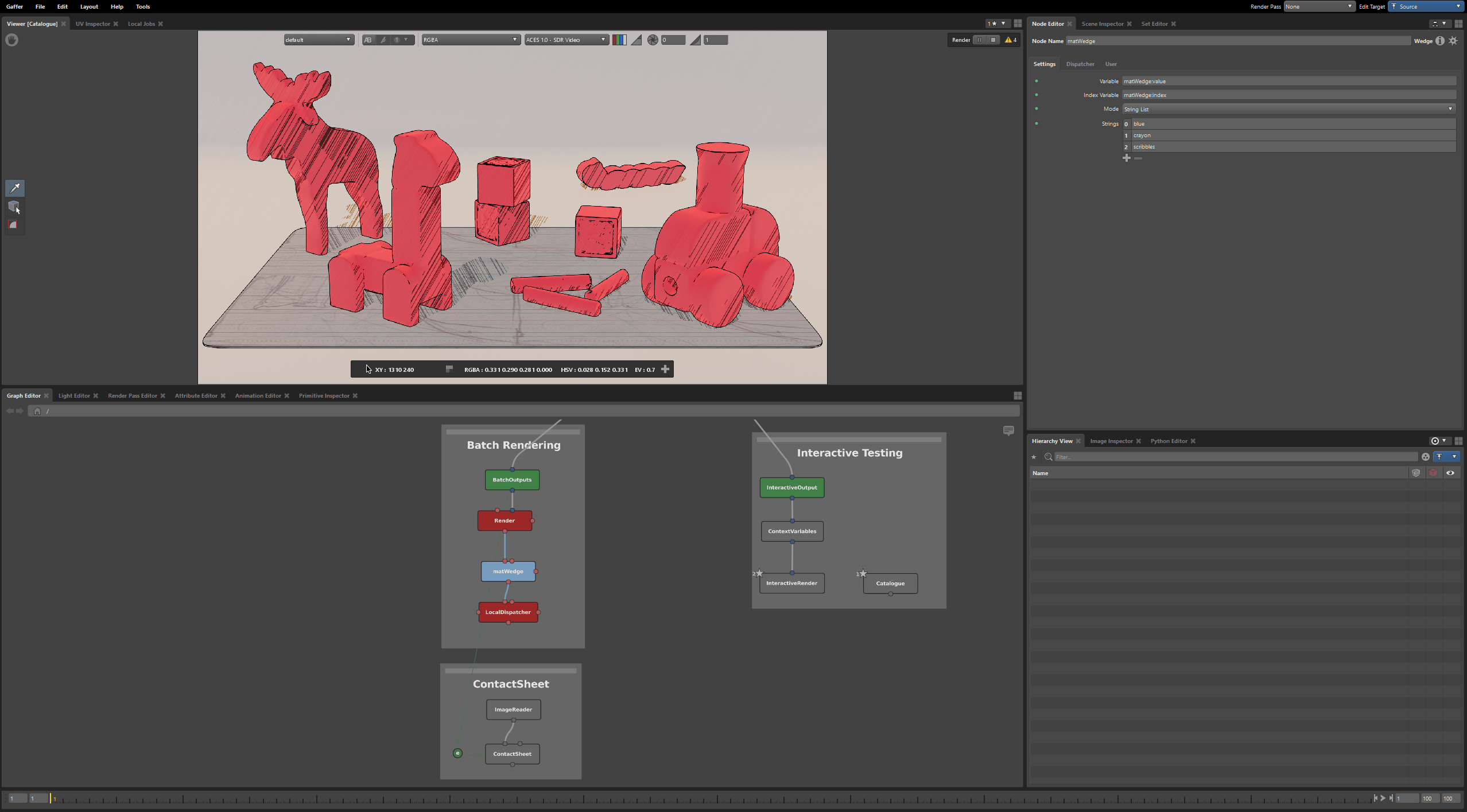Toggle the RGB channel soloing icon
This screenshot has height=812, width=1467.
coord(619,40)
